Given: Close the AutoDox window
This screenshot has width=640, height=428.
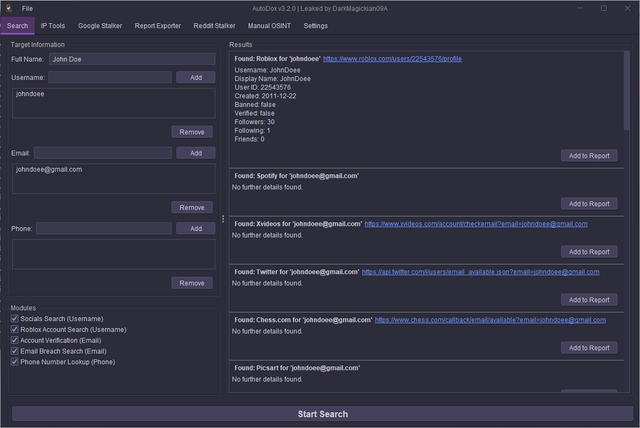Looking at the screenshot, I should click(627, 8).
